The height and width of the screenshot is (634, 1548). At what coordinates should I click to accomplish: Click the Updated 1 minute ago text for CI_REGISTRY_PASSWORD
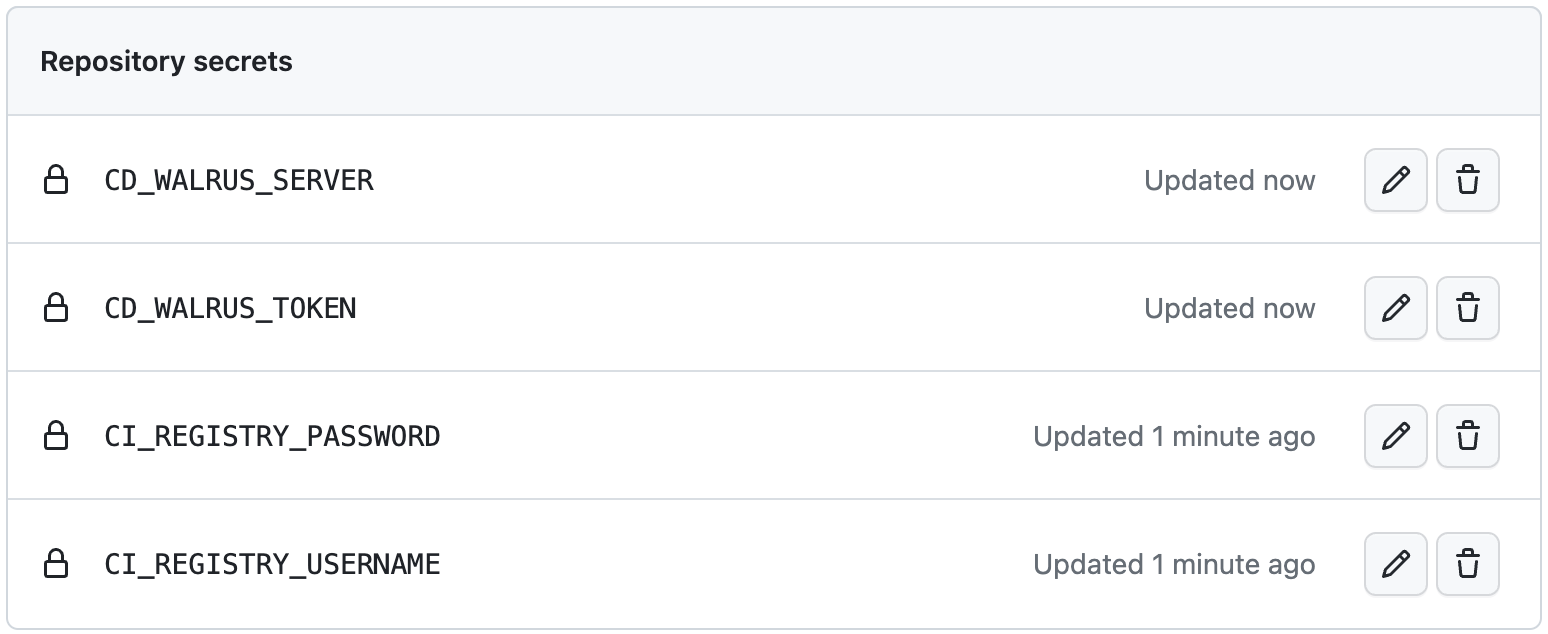pyautogui.click(x=1173, y=436)
